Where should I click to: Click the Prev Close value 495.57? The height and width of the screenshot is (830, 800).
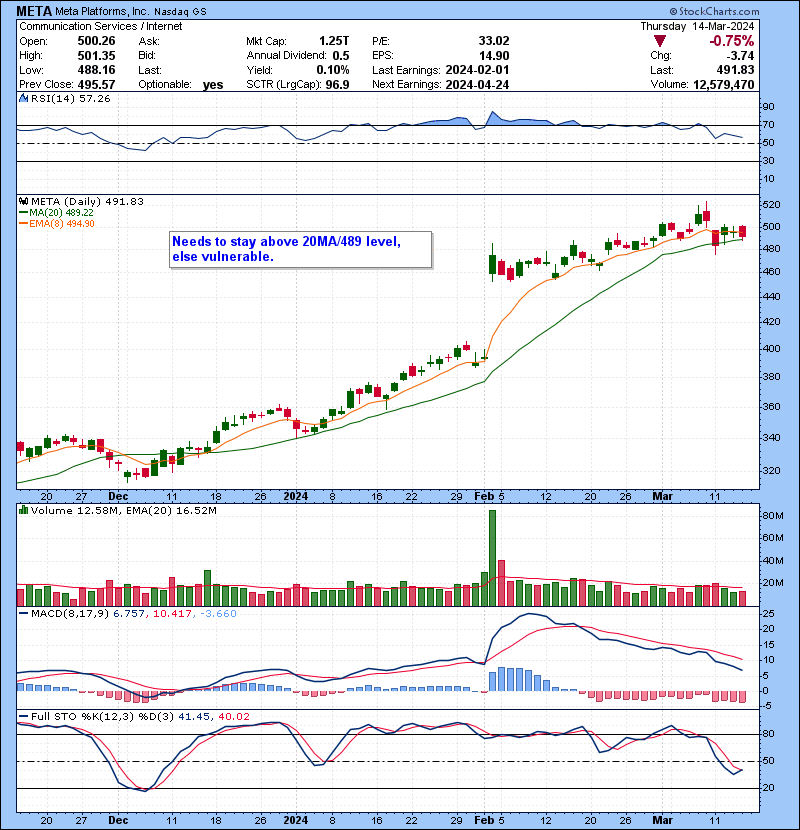point(96,84)
